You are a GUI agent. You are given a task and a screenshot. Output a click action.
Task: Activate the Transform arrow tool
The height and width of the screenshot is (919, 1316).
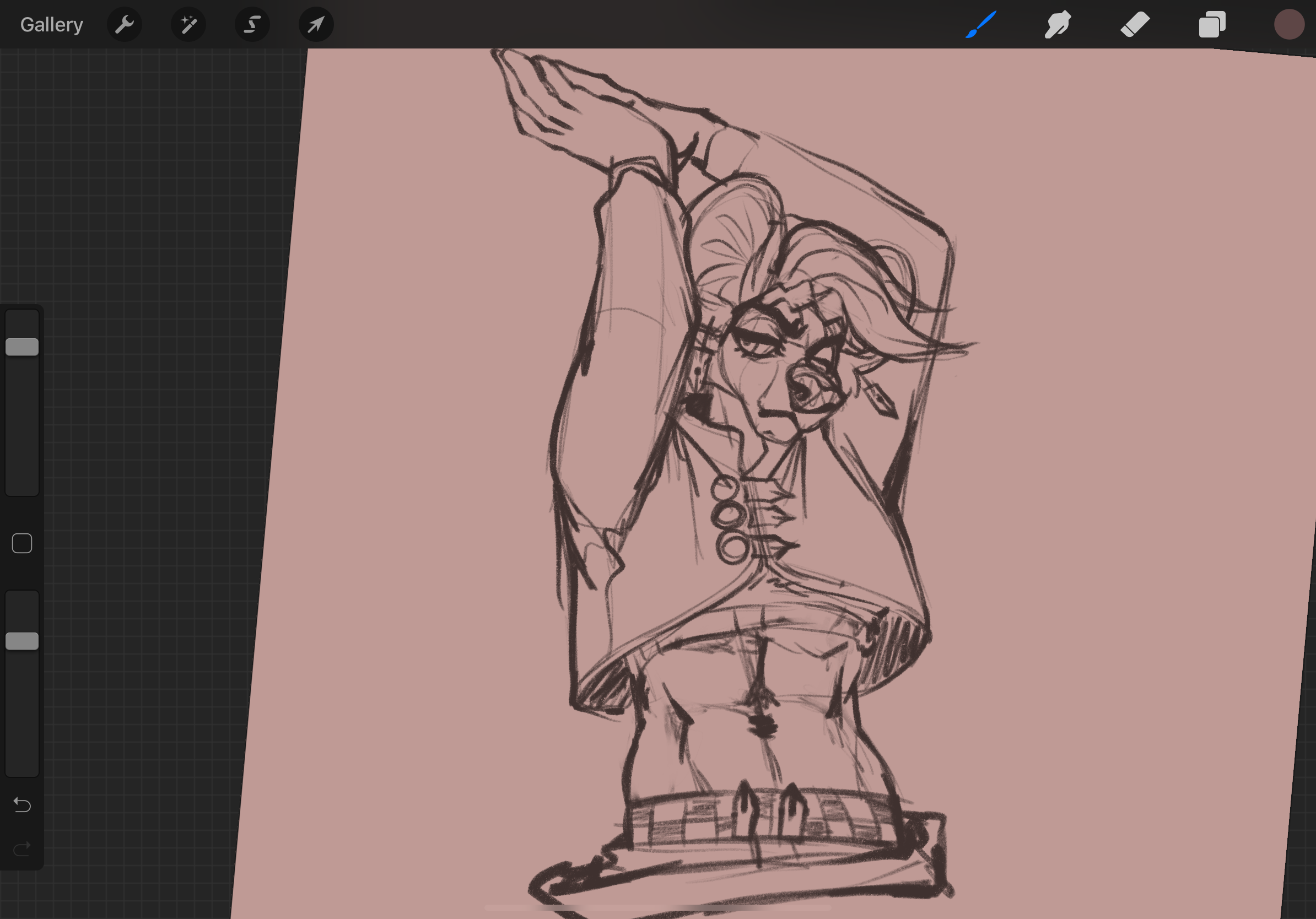click(316, 25)
